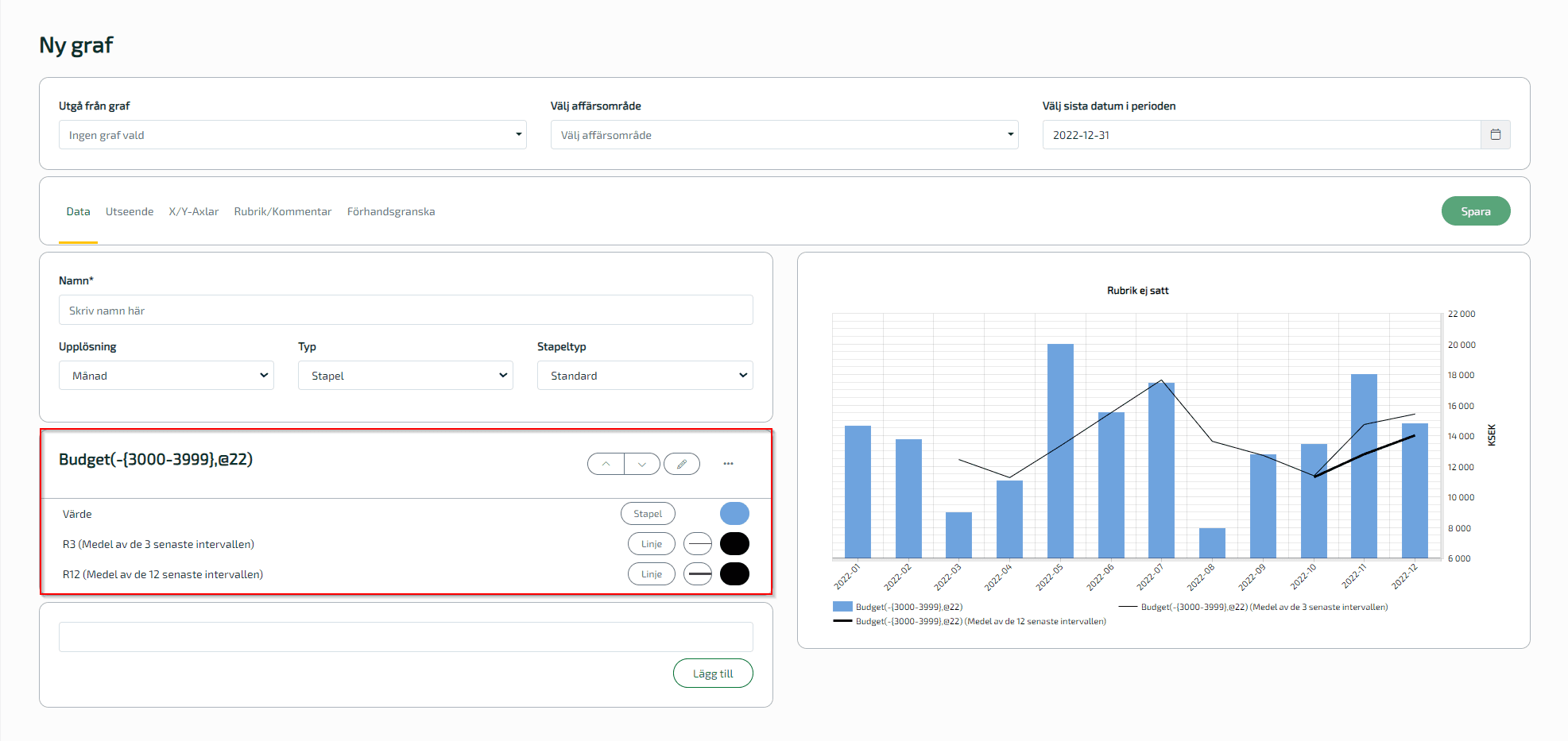The image size is (1568, 741).
Task: Select the R3 (Medel av de 3 senaste intervallen) row
Action: 158,544
